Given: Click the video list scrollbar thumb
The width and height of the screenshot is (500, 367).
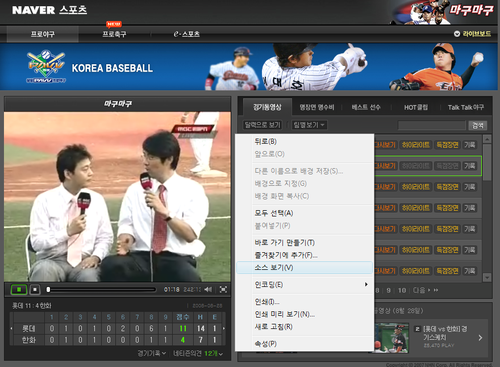Looking at the screenshot, I should (x=487, y=162).
